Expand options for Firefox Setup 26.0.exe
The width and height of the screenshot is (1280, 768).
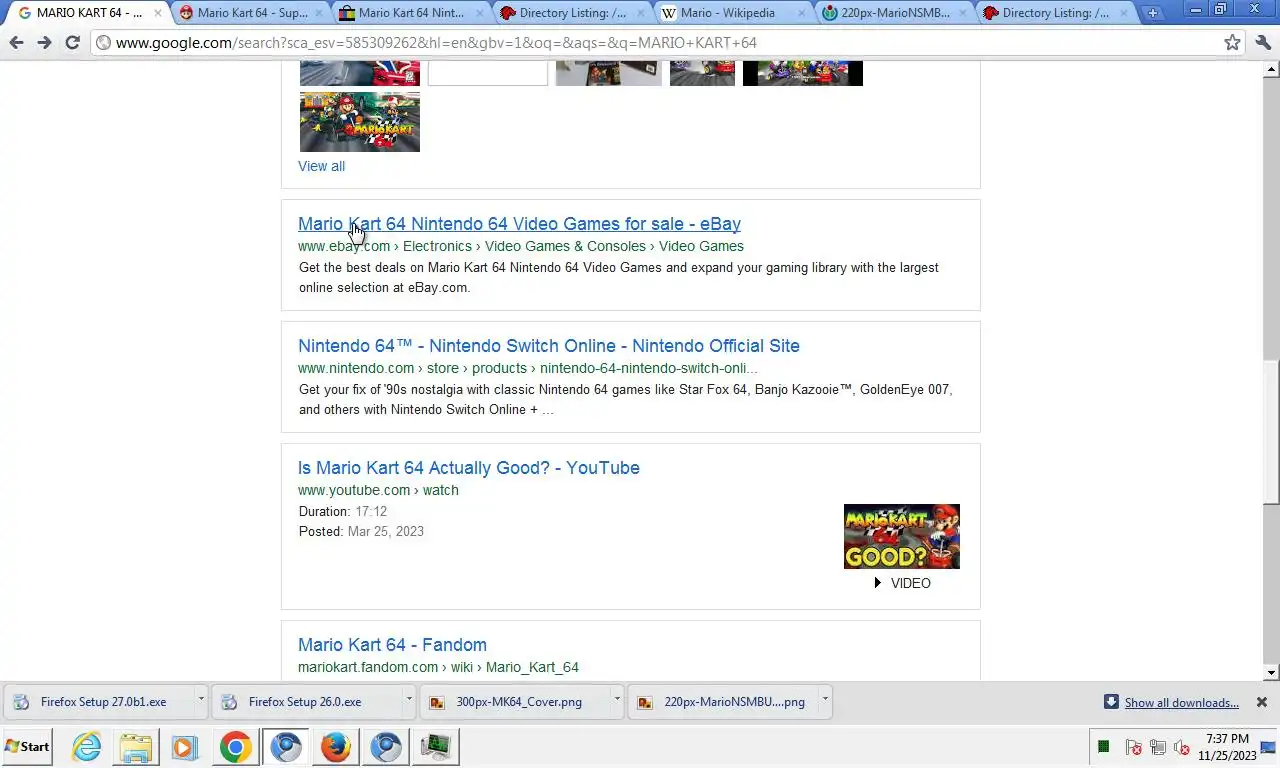point(409,701)
